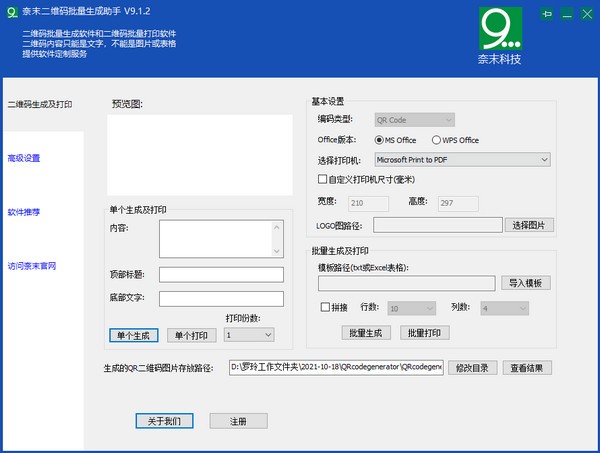Click the 修改目录 button
The width and height of the screenshot is (600, 453).
[x=473, y=368]
